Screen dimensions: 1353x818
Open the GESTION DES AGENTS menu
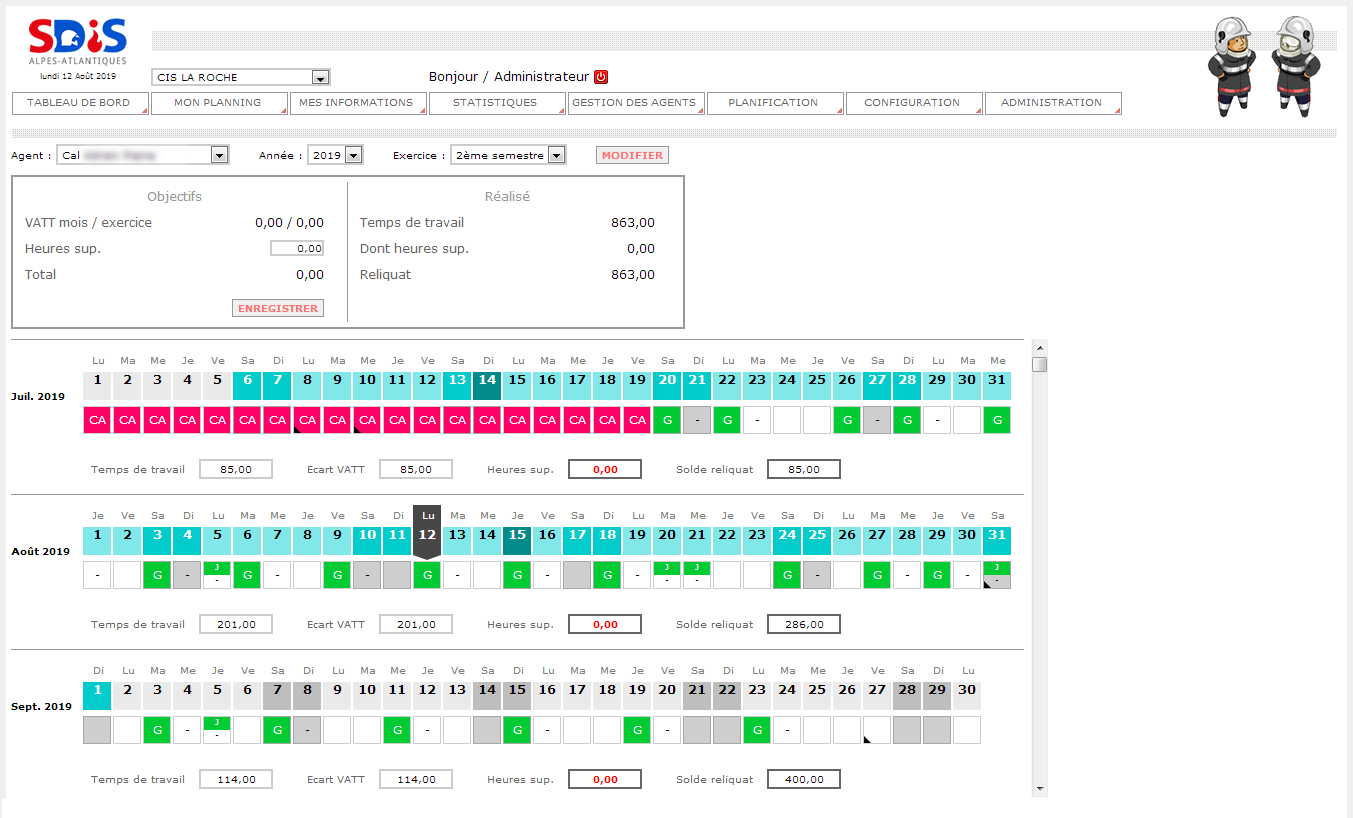click(636, 103)
